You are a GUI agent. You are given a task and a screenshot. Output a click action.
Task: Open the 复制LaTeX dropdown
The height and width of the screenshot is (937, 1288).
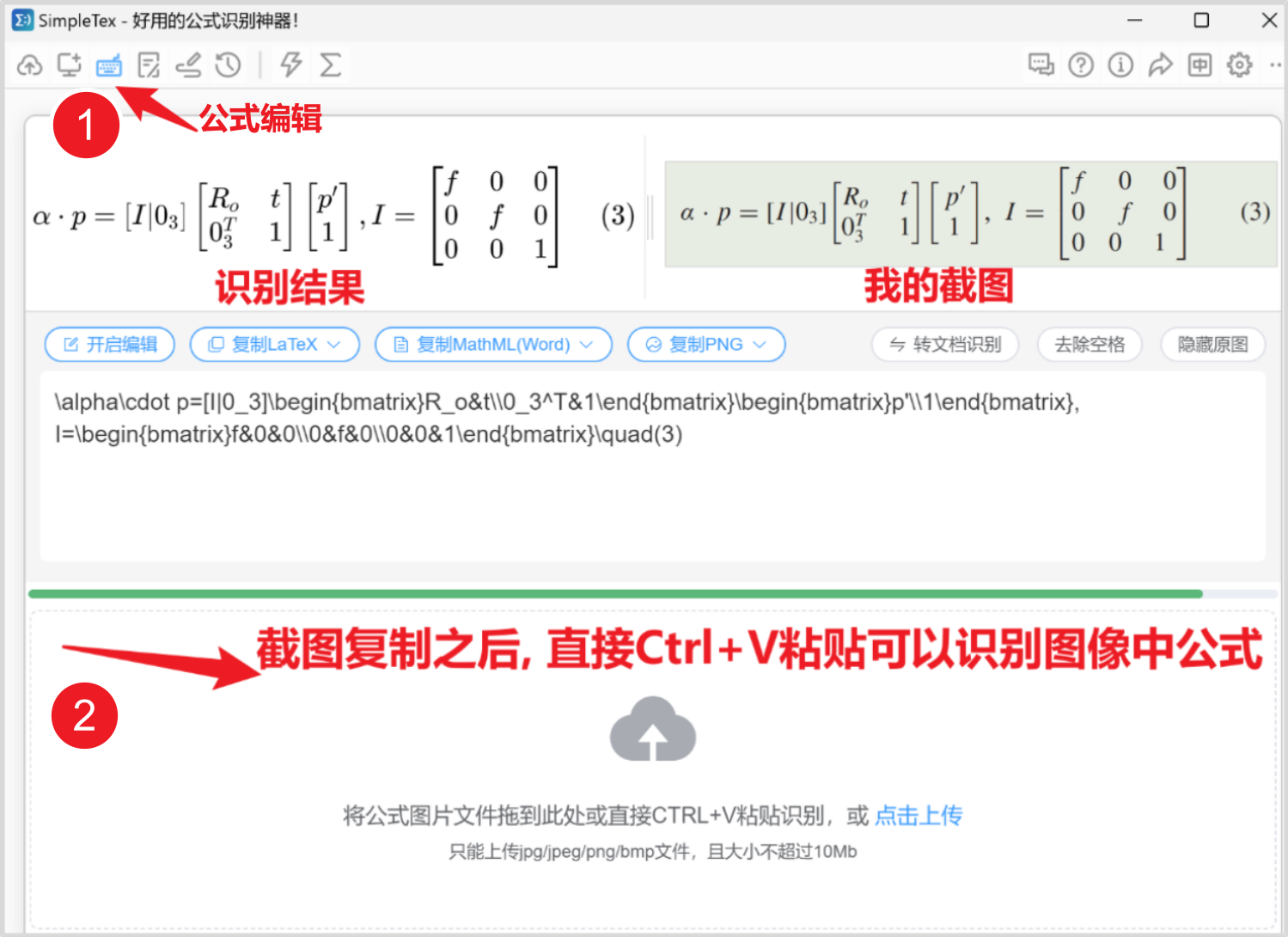pyautogui.click(x=275, y=345)
